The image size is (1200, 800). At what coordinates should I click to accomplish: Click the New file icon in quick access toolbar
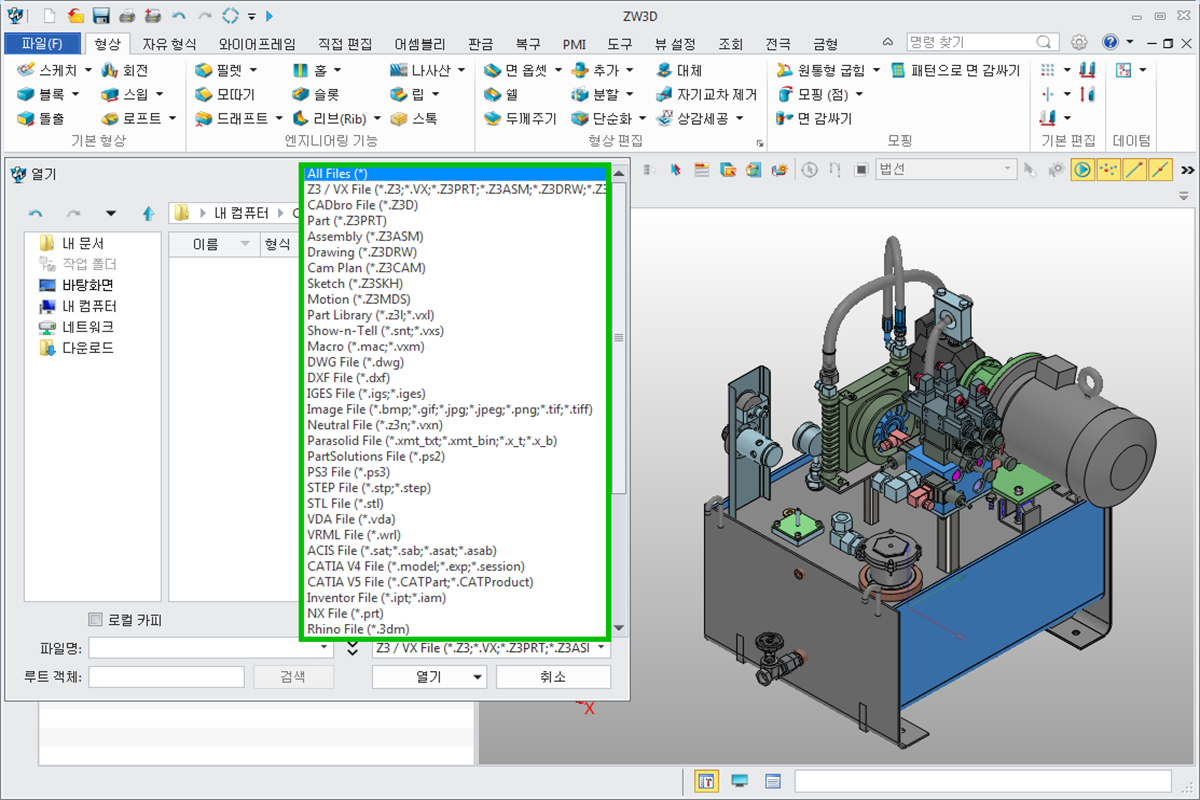49,15
